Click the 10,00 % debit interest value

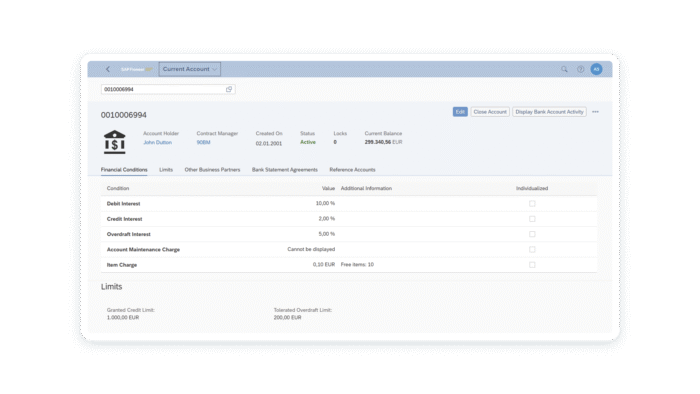click(x=325, y=203)
